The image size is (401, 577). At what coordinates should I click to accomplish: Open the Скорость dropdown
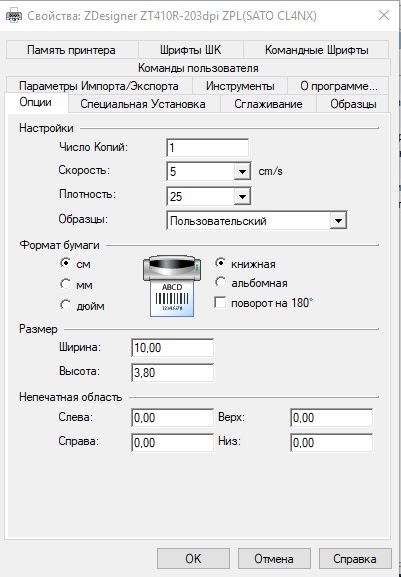pos(242,171)
